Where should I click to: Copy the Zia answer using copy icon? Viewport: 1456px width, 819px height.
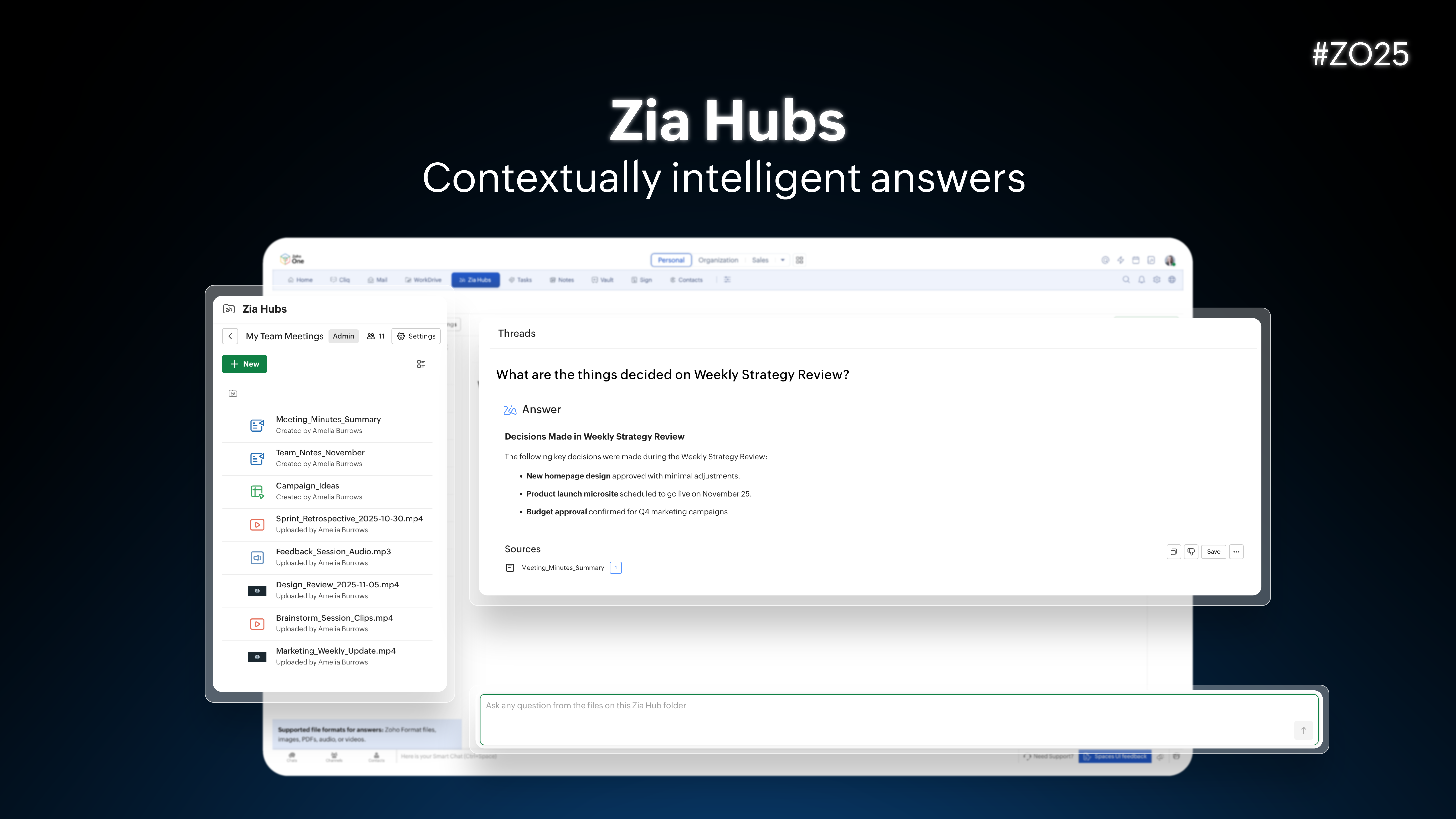pos(1174,552)
